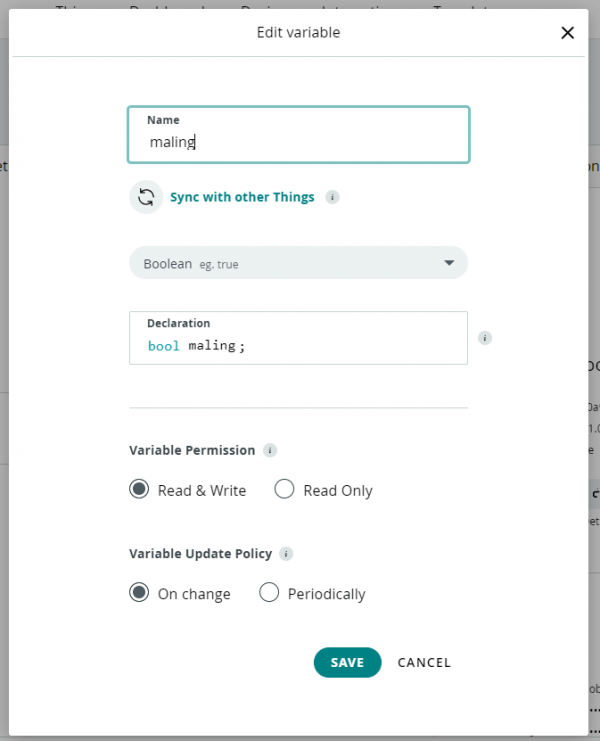600x741 pixels.
Task: Click the Read Only label text
Action: [338, 491]
